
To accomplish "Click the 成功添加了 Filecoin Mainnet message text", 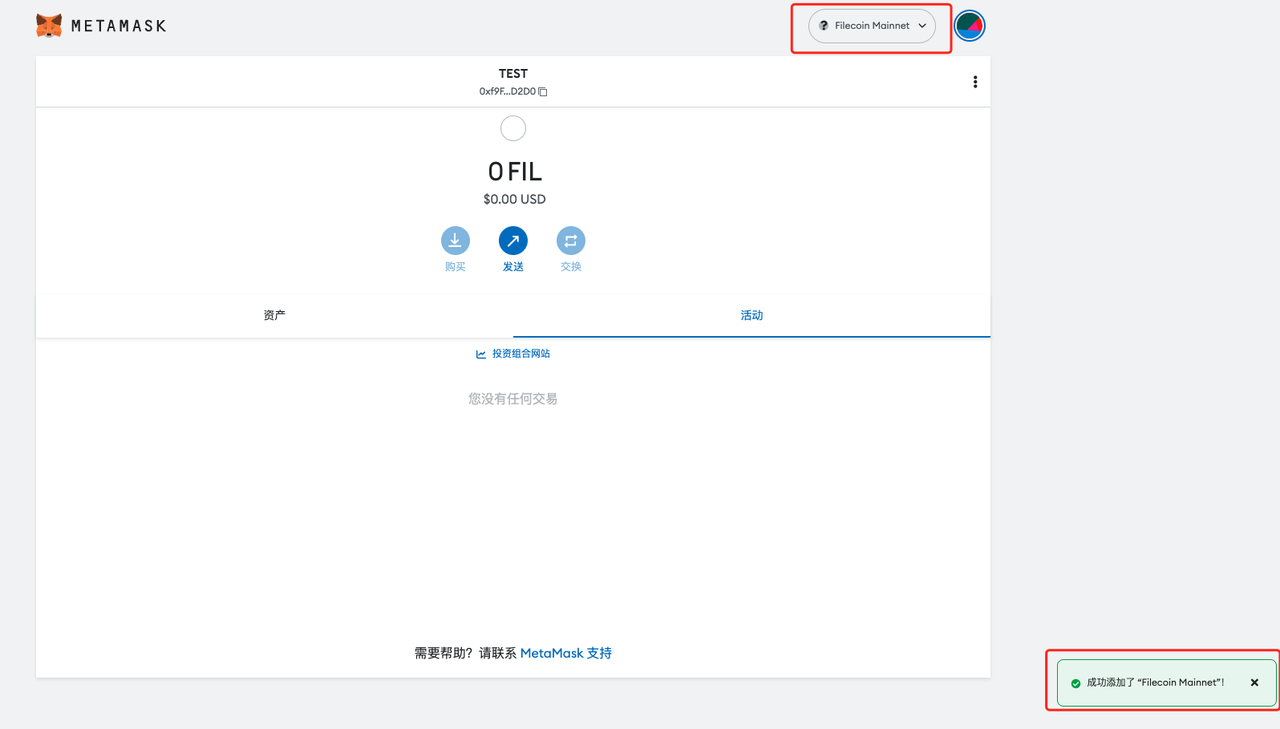I will [1155, 683].
